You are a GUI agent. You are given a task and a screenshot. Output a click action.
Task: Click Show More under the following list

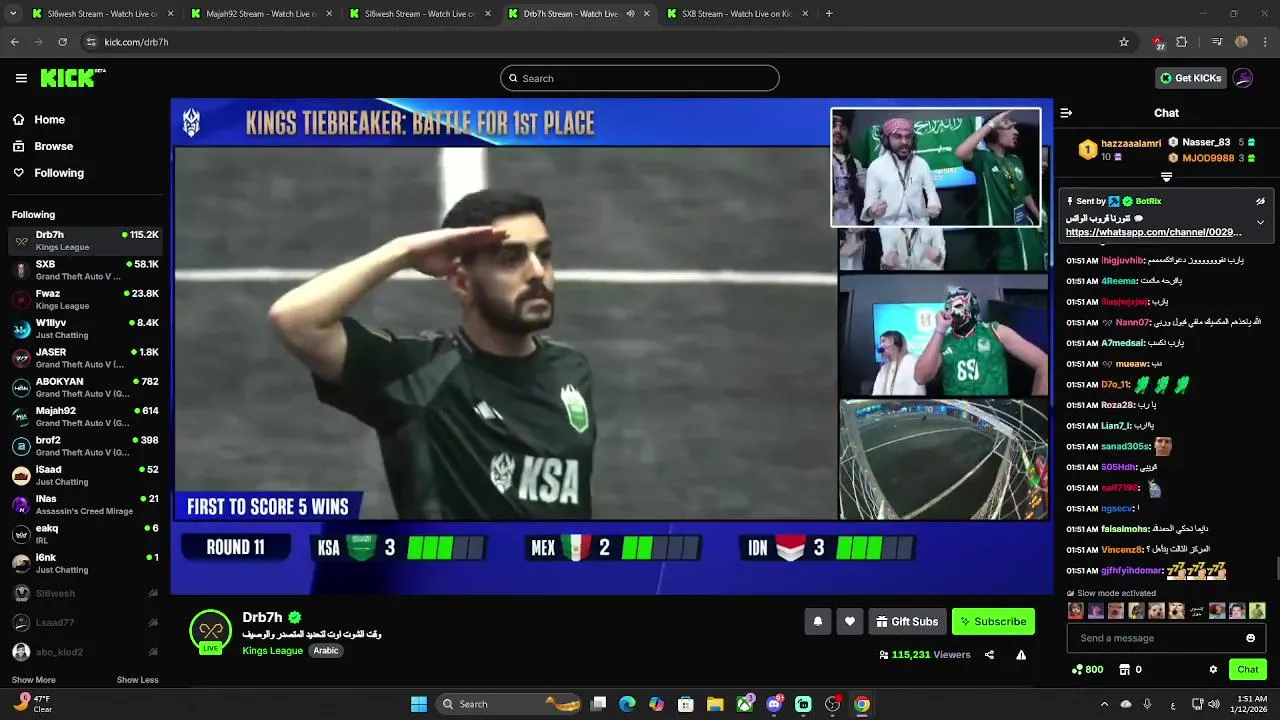click(33, 680)
